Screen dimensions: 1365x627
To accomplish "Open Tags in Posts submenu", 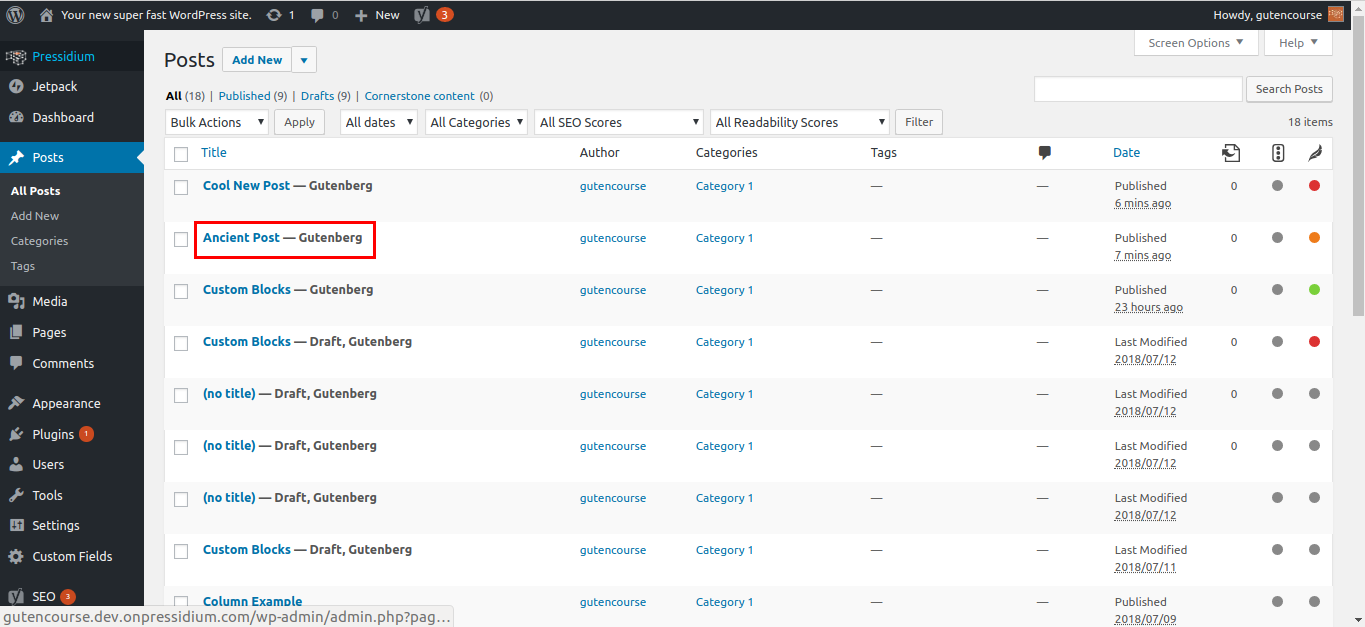I will coord(23,266).
